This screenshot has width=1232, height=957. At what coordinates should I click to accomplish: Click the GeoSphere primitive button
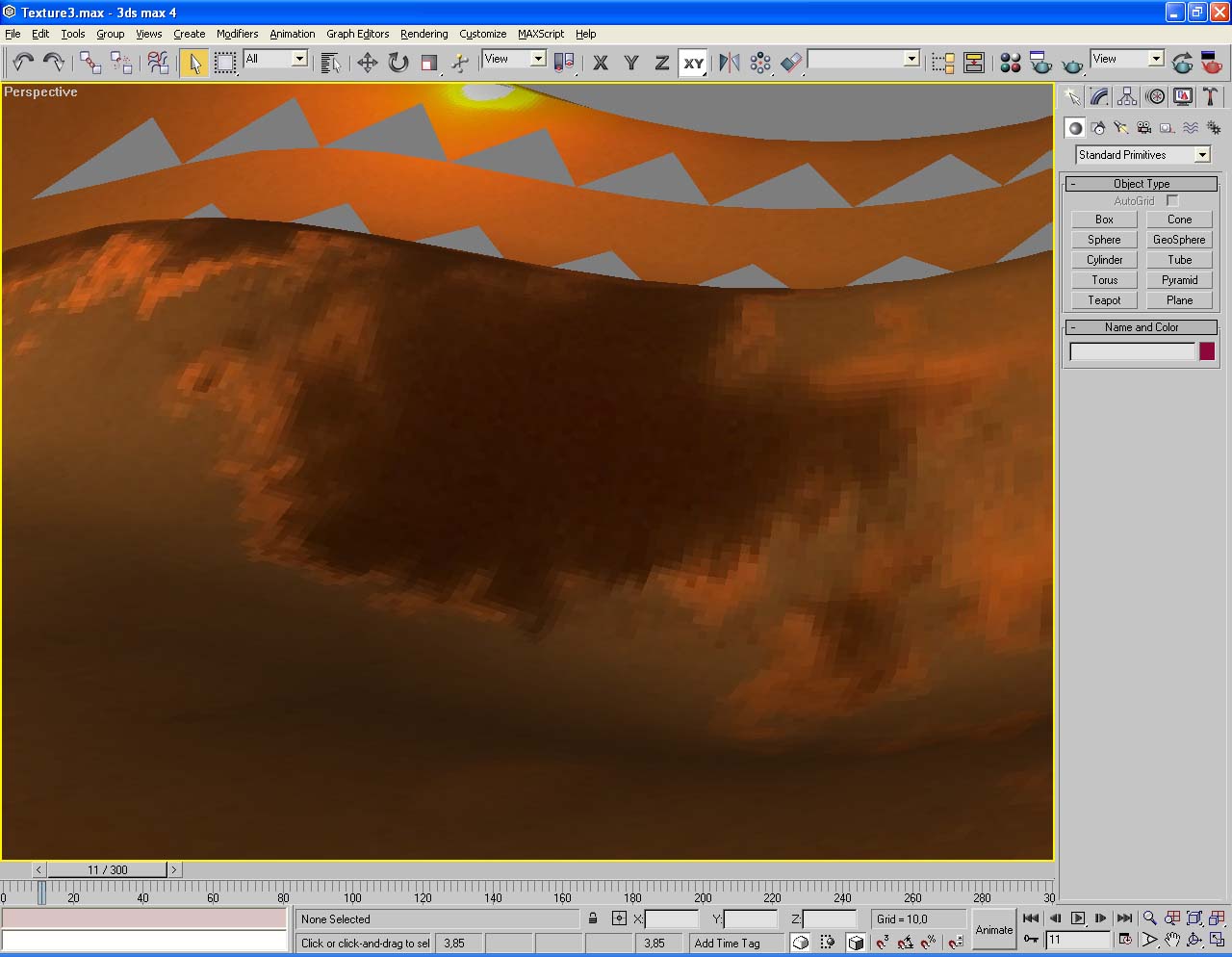coord(1179,240)
